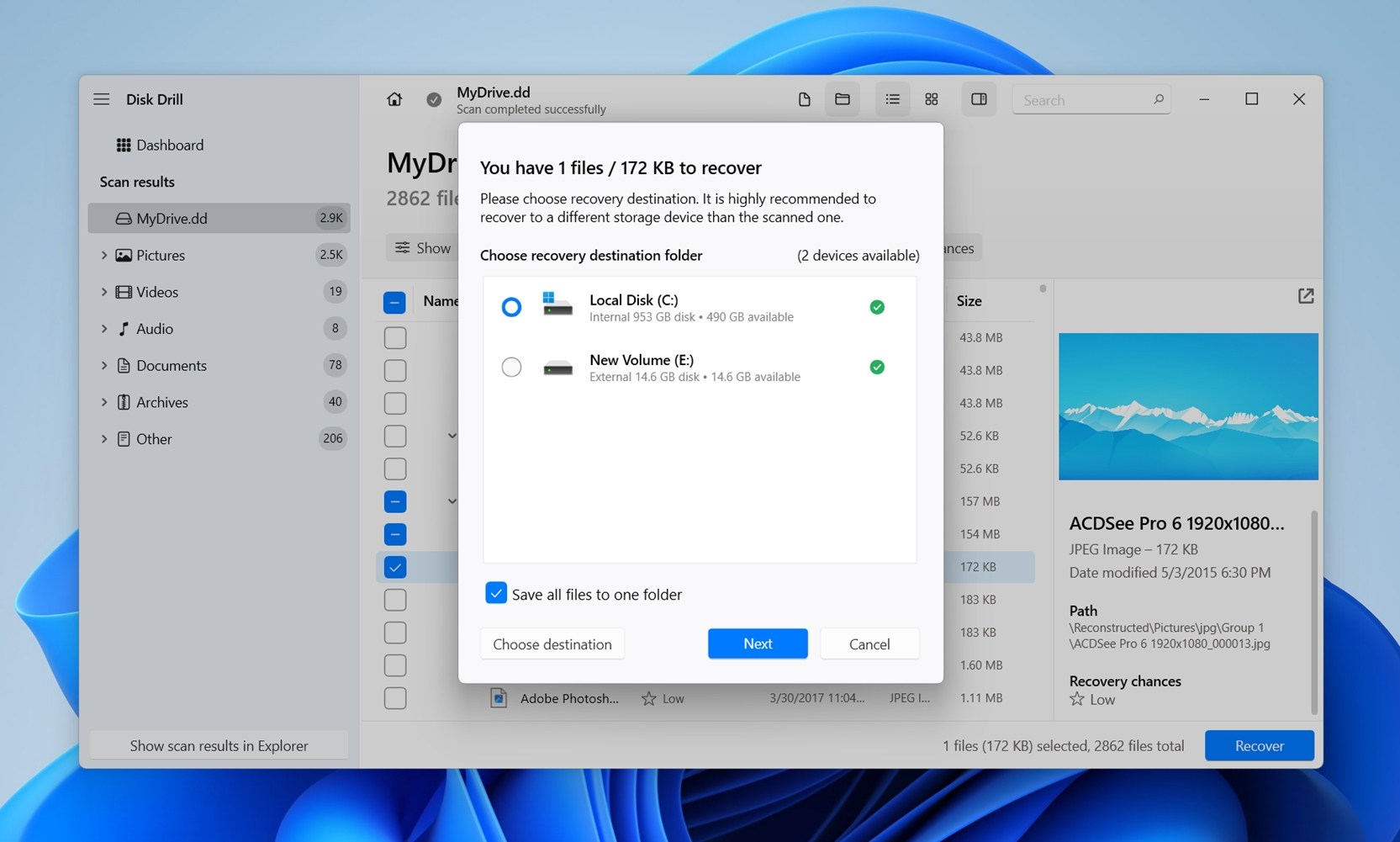The image size is (1400, 842).
Task: Expand the Archives category
Action: click(x=104, y=402)
